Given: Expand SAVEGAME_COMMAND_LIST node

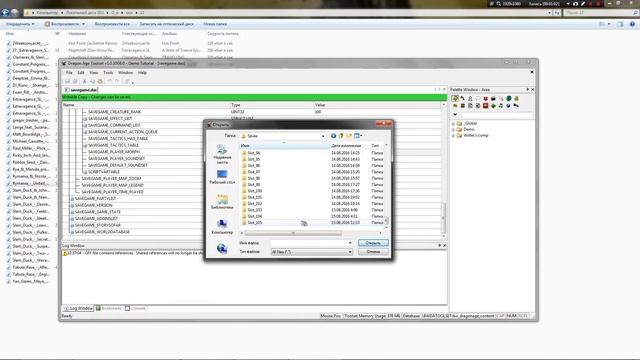Looking at the screenshot, I should [85, 125].
